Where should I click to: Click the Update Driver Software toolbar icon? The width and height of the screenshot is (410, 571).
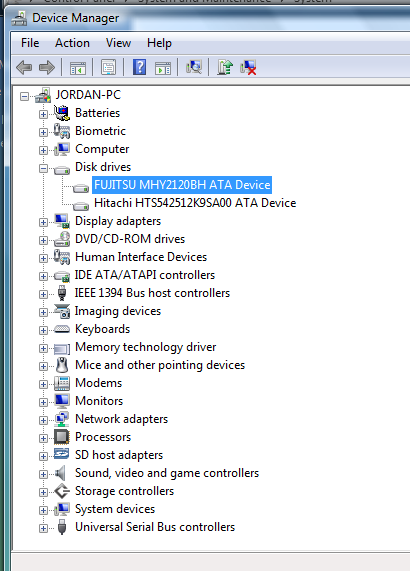(x=225, y=67)
